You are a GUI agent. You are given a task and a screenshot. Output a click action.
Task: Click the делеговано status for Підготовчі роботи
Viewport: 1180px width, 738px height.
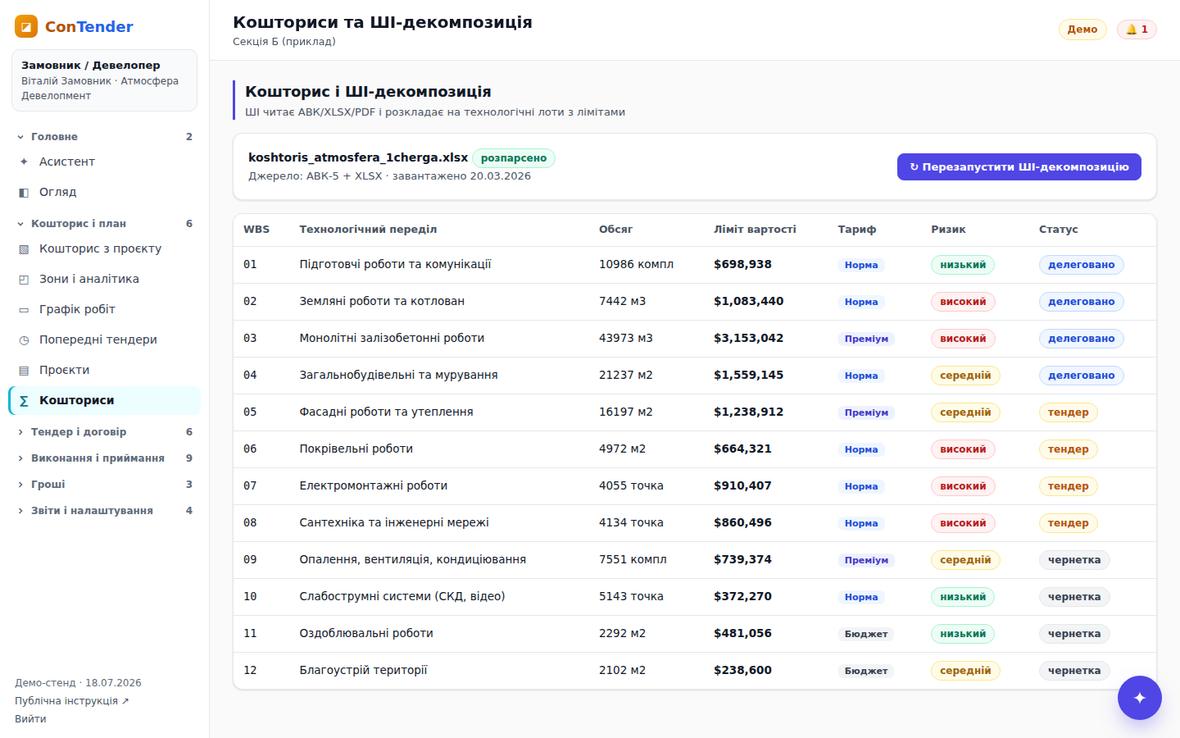click(x=1081, y=265)
